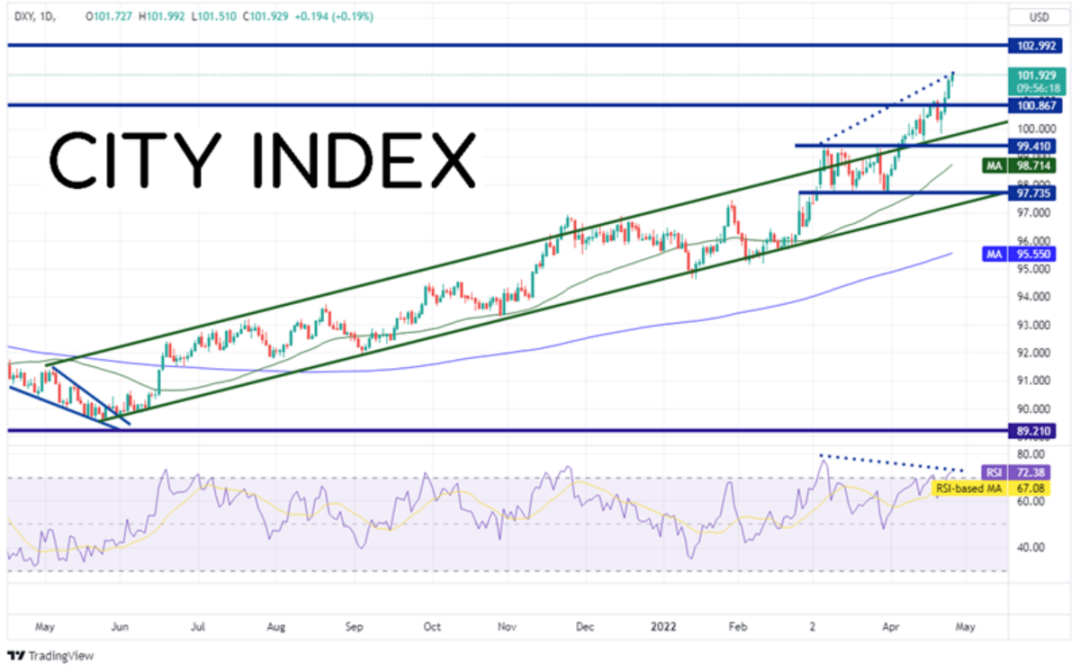This screenshot has width=1080, height=672.
Task: Click the 100.000 price axis tick
Action: pyautogui.click(x=1036, y=129)
